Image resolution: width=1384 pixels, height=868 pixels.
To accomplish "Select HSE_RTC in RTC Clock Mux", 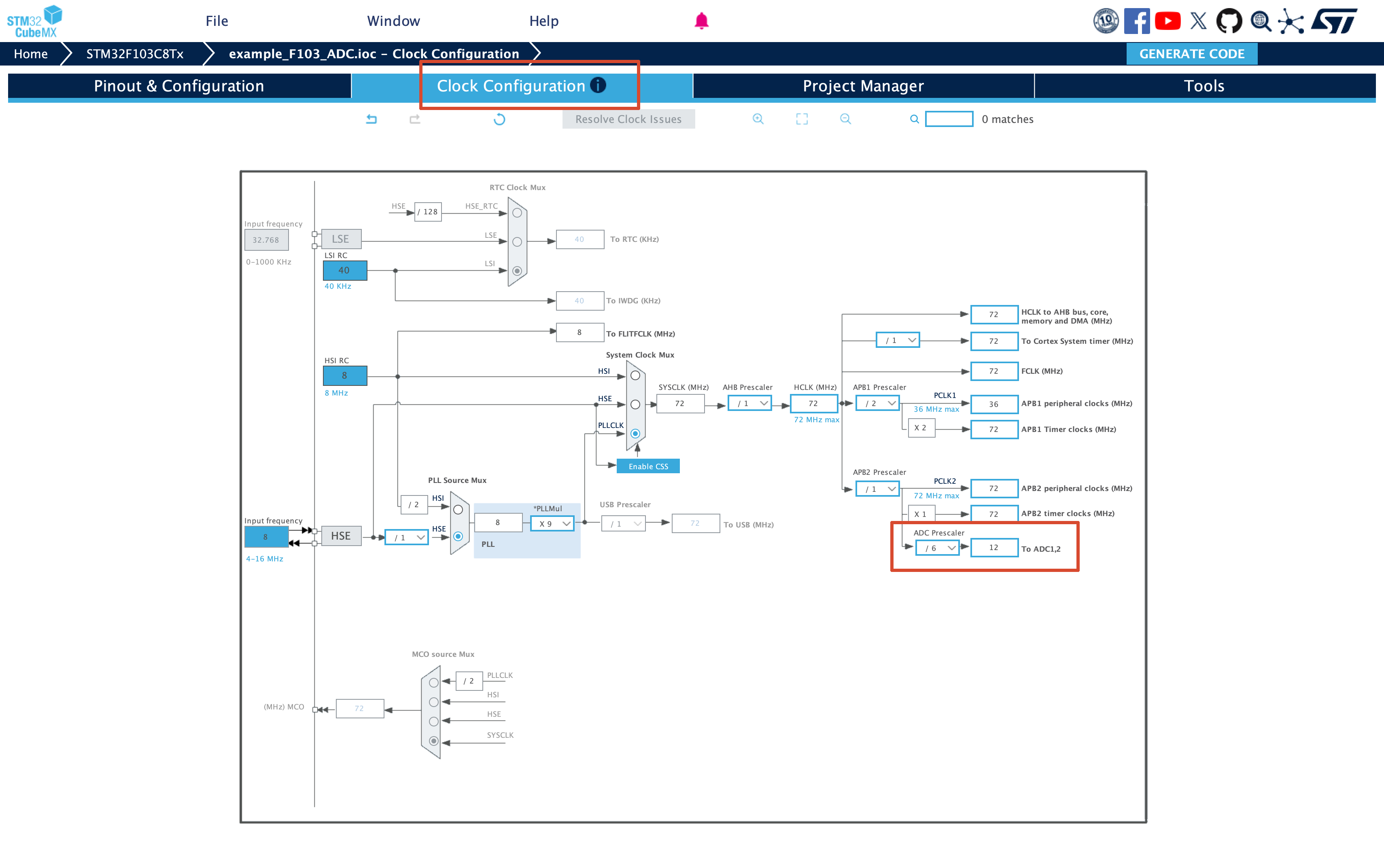I will coord(517,213).
